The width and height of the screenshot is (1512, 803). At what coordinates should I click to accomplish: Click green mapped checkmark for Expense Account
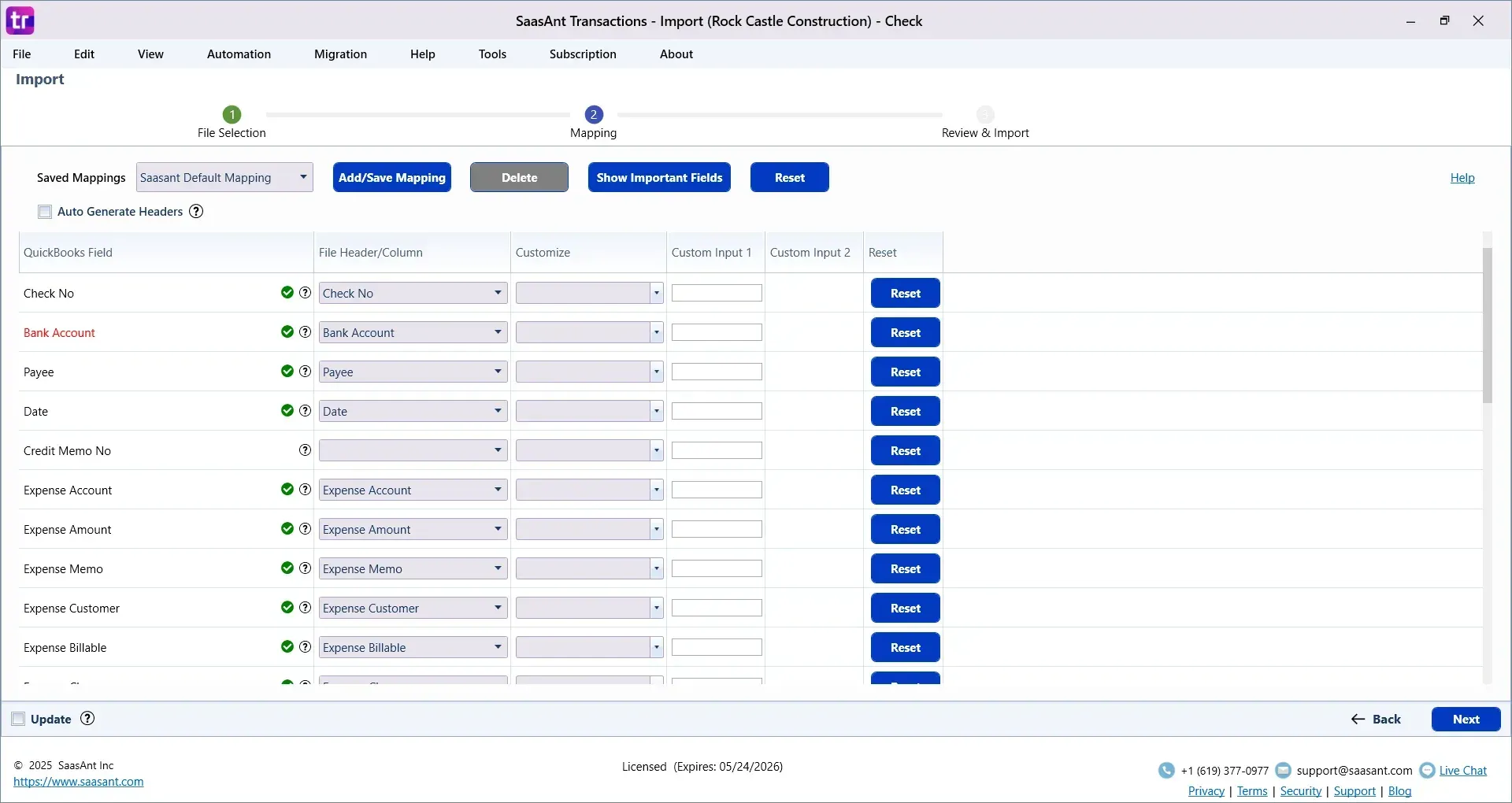click(x=287, y=490)
